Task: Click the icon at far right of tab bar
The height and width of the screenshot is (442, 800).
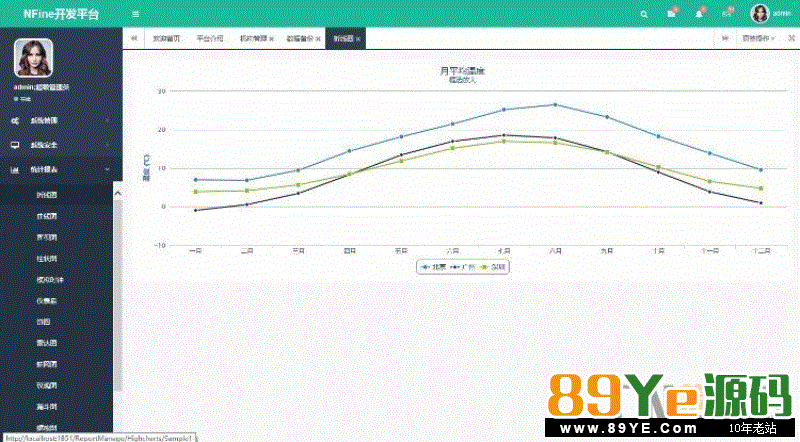Action: (x=791, y=39)
